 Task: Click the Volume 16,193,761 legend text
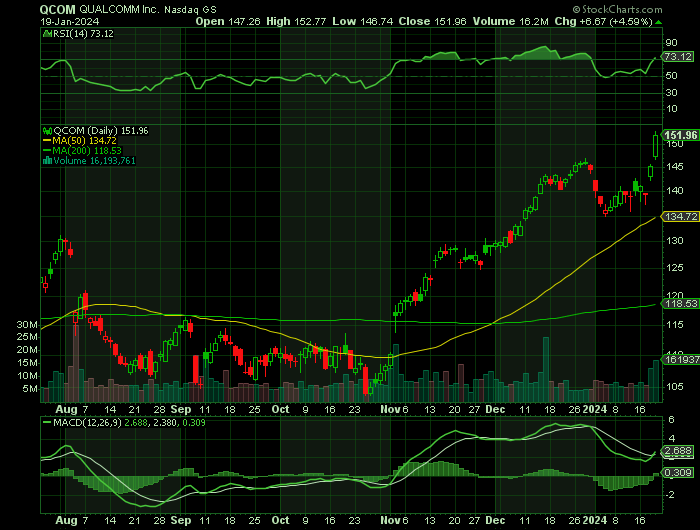coord(94,161)
